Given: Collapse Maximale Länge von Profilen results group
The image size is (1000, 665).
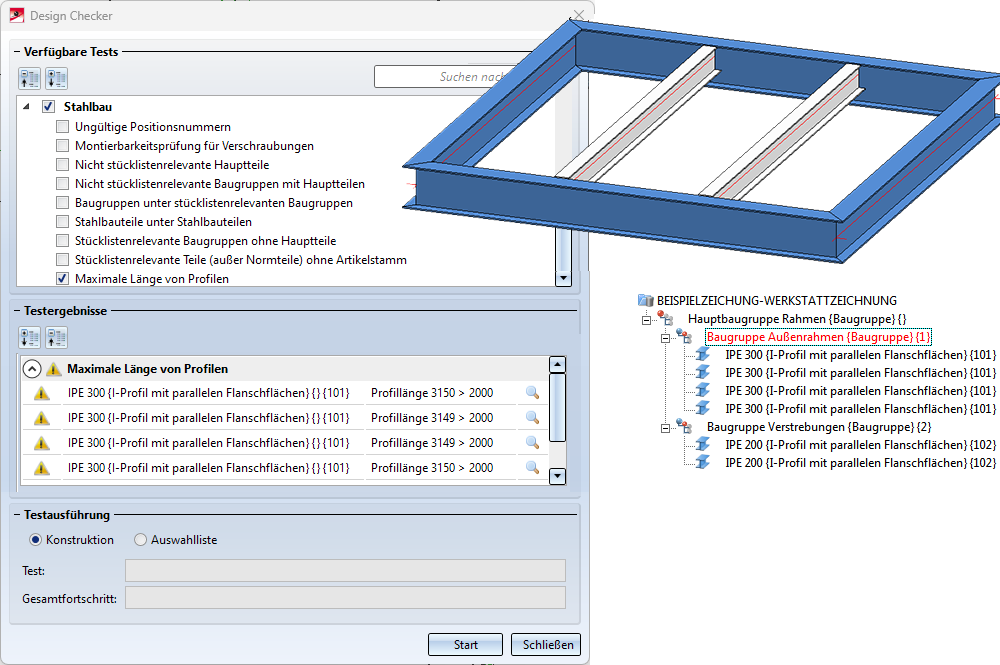Looking at the screenshot, I should (x=31, y=368).
